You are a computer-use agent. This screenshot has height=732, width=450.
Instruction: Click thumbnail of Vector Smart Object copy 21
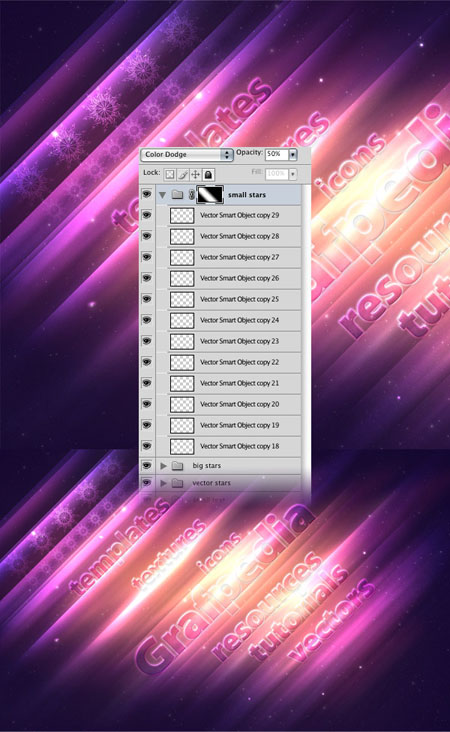point(182,384)
